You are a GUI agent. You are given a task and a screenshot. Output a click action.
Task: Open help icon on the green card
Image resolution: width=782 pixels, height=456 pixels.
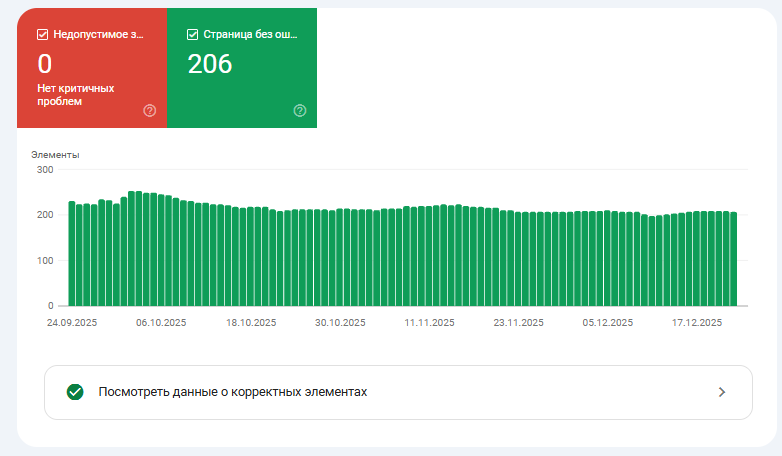click(x=299, y=110)
